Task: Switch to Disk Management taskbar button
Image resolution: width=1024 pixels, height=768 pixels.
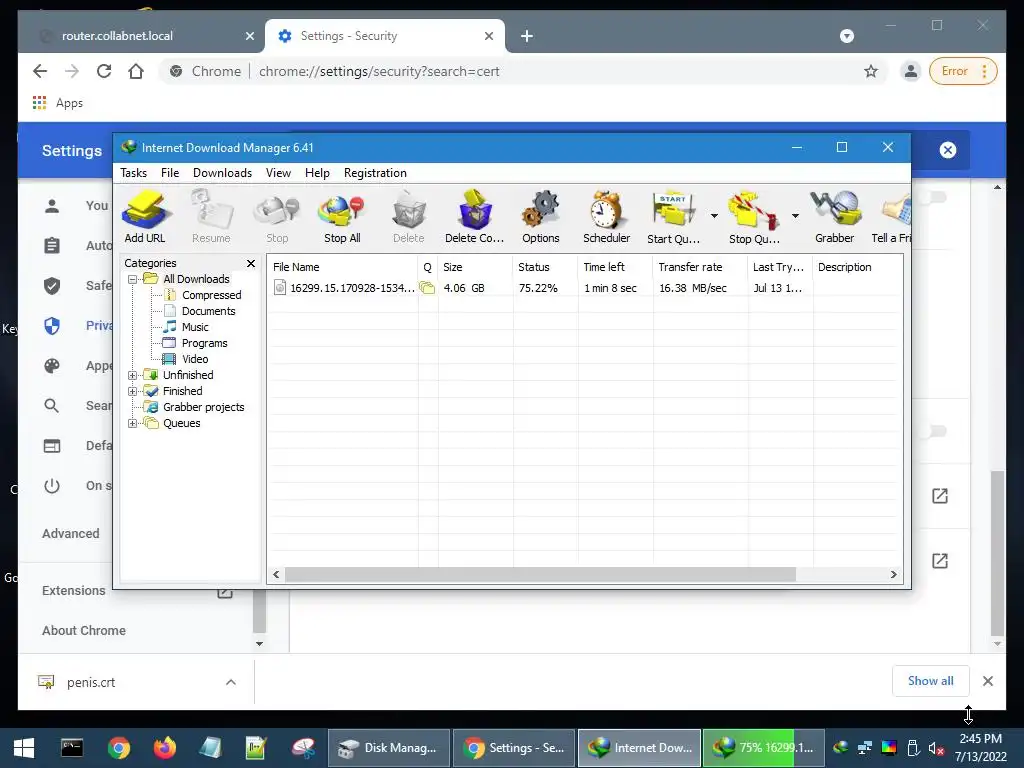Action: click(x=389, y=748)
